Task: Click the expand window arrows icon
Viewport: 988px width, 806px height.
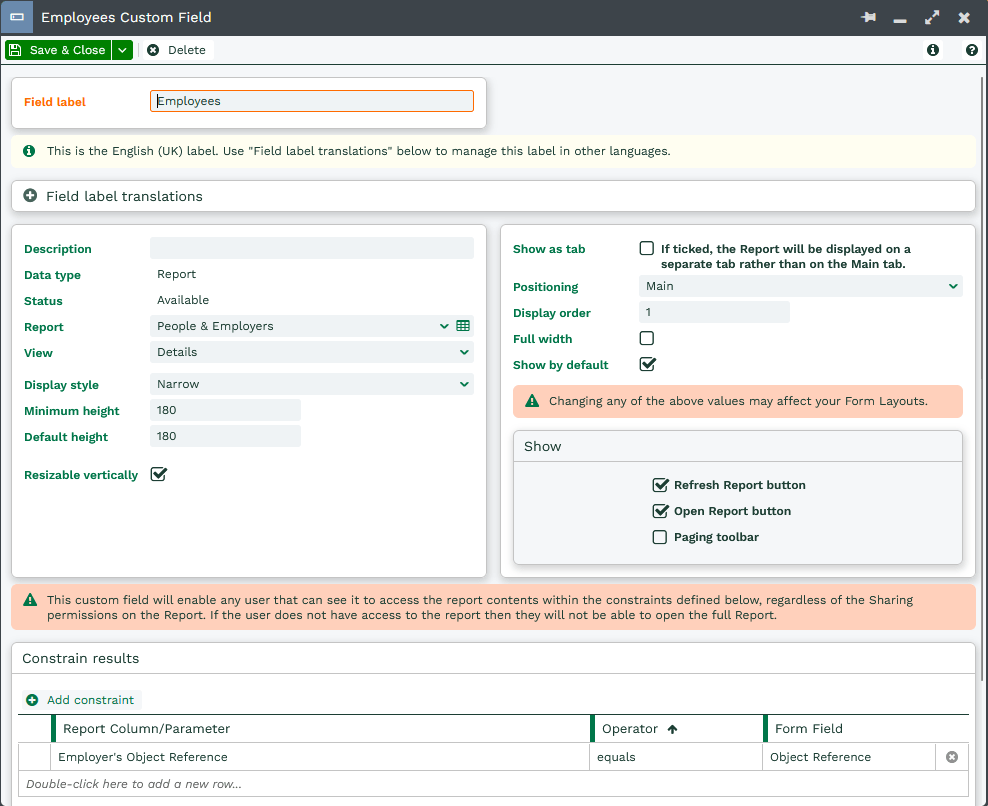Action: tap(932, 18)
